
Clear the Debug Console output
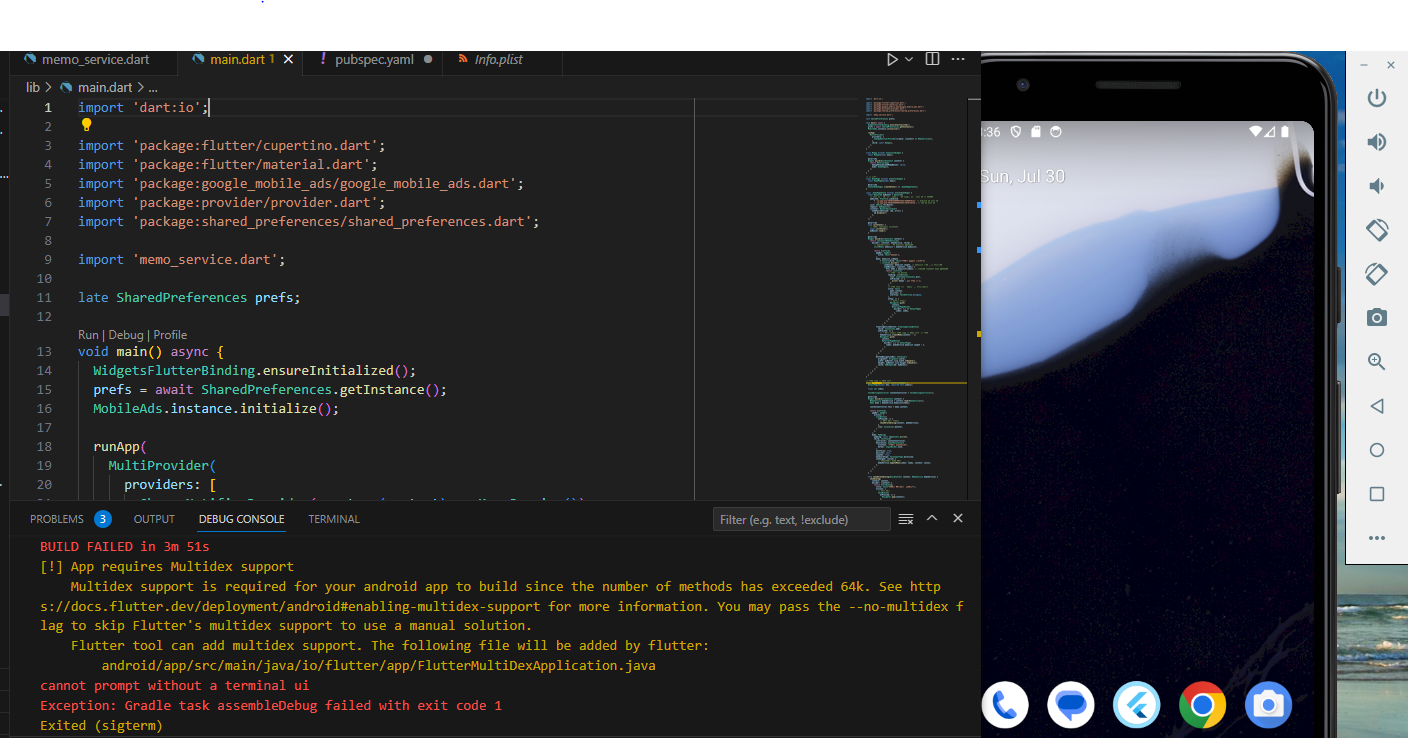(x=906, y=519)
